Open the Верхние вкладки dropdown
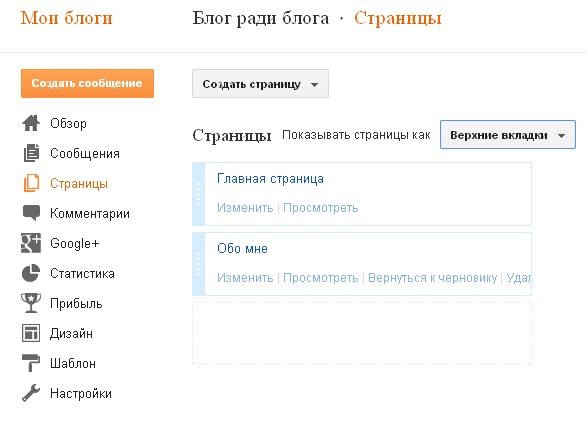The width and height of the screenshot is (587, 430). point(508,135)
